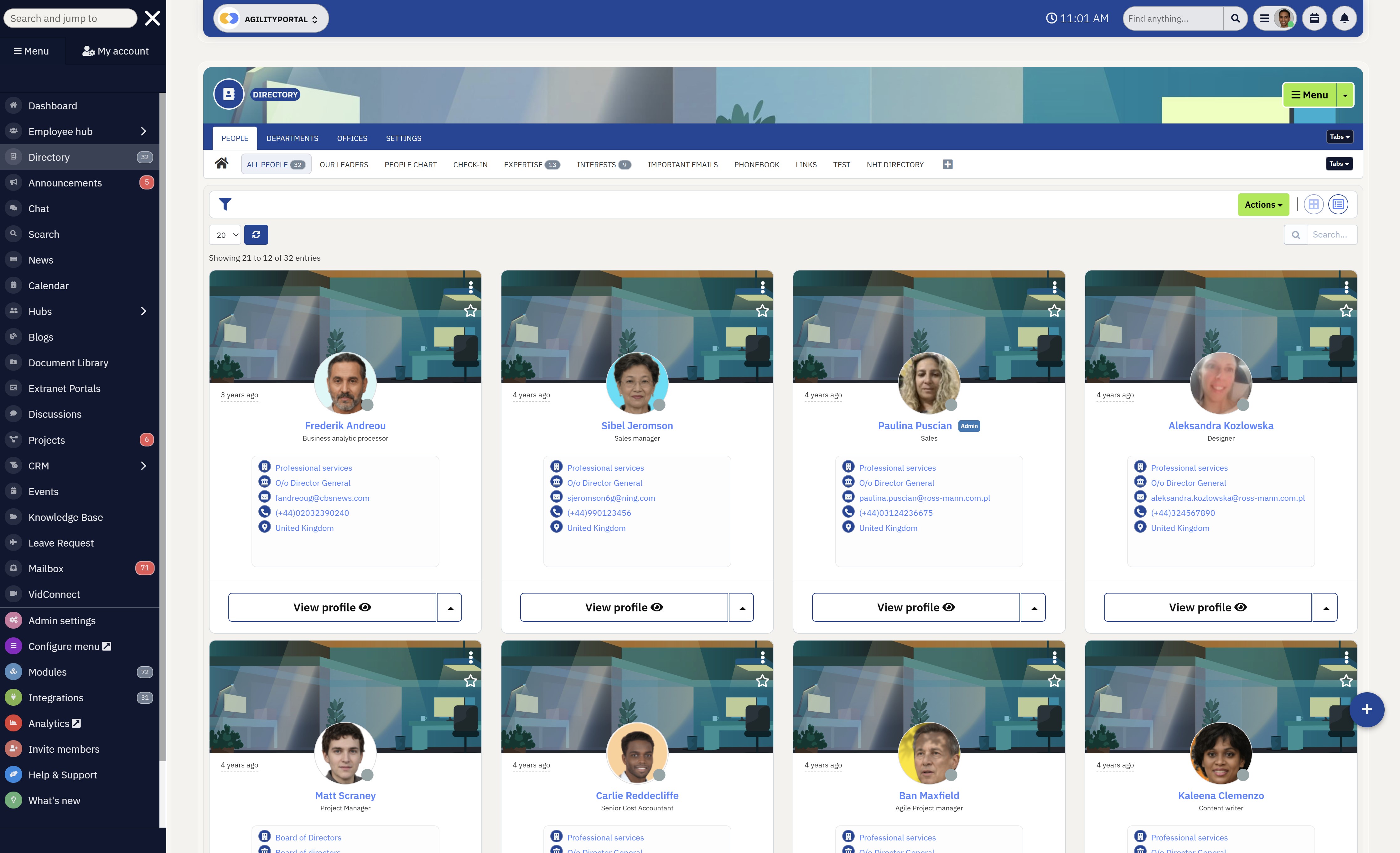Screen dimensions: 1400x853
Task: Select the Our Leaders sub-tab
Action: [344, 164]
